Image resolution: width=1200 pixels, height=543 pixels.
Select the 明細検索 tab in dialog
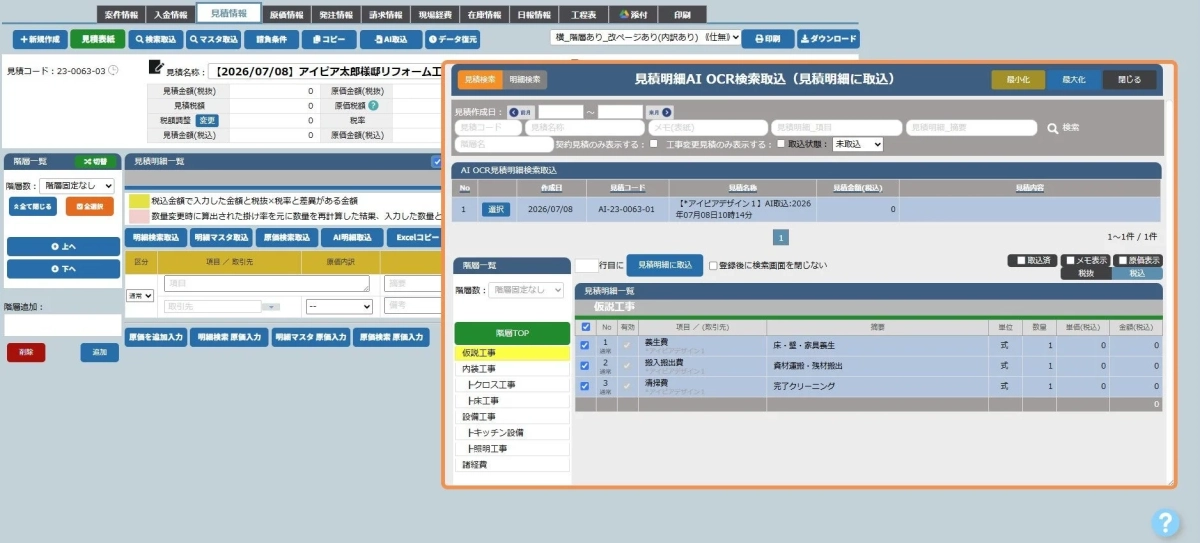pos(525,79)
